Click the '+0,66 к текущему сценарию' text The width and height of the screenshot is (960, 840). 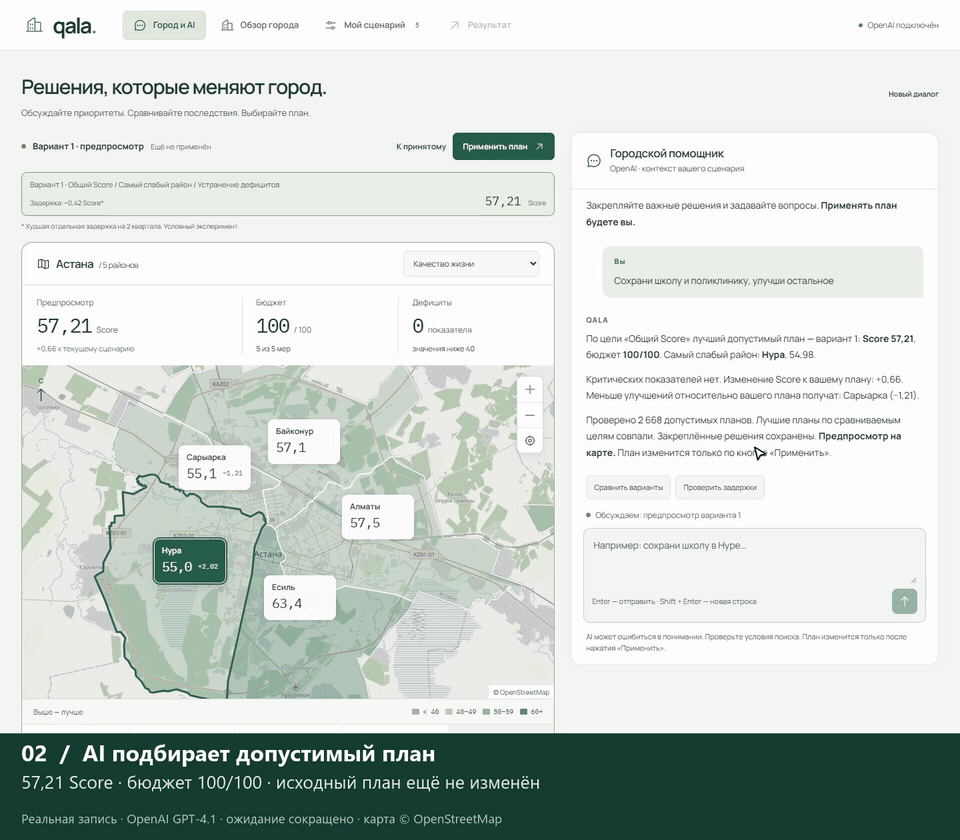click(x=86, y=349)
